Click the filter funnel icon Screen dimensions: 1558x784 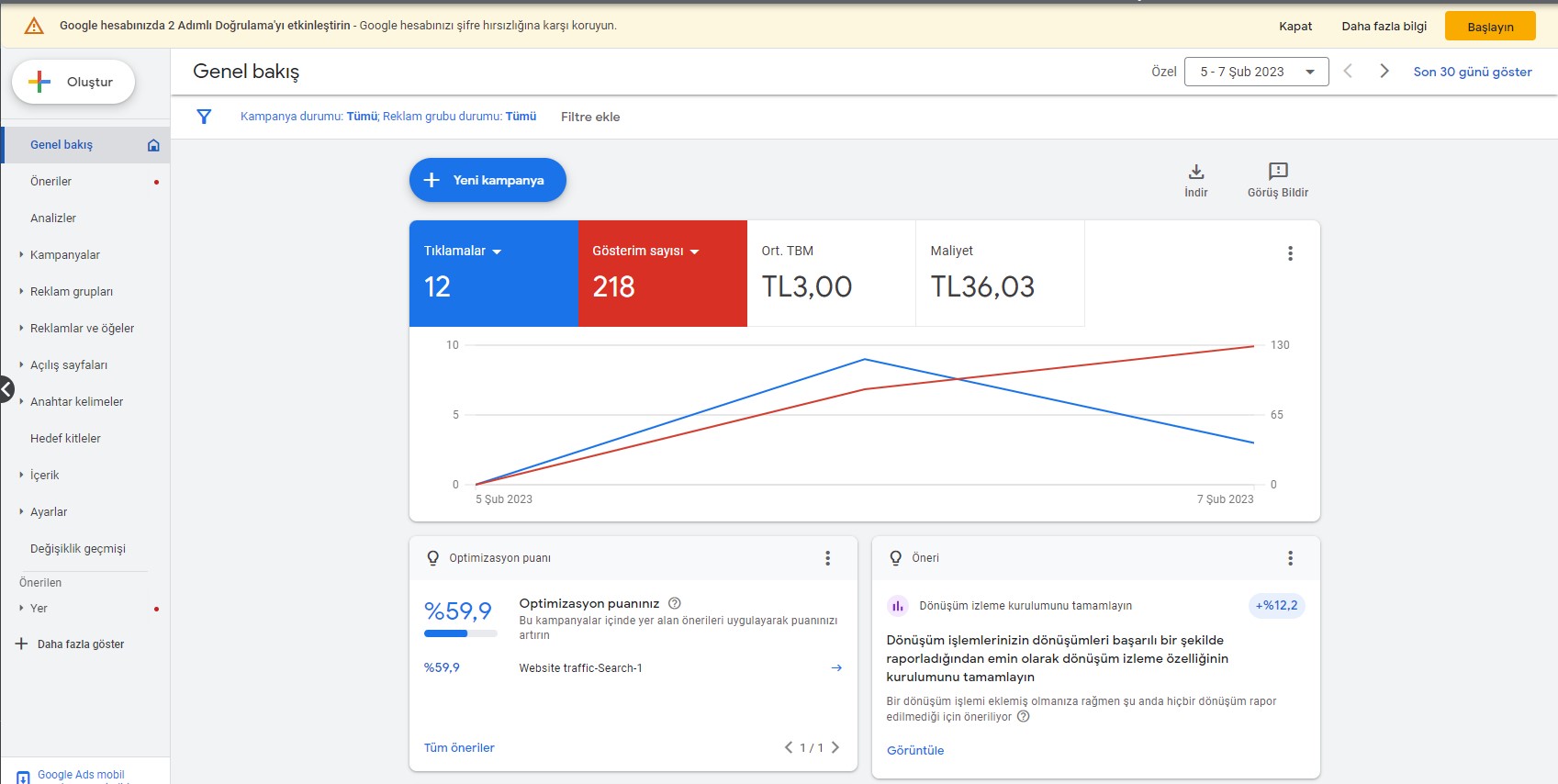tap(204, 117)
